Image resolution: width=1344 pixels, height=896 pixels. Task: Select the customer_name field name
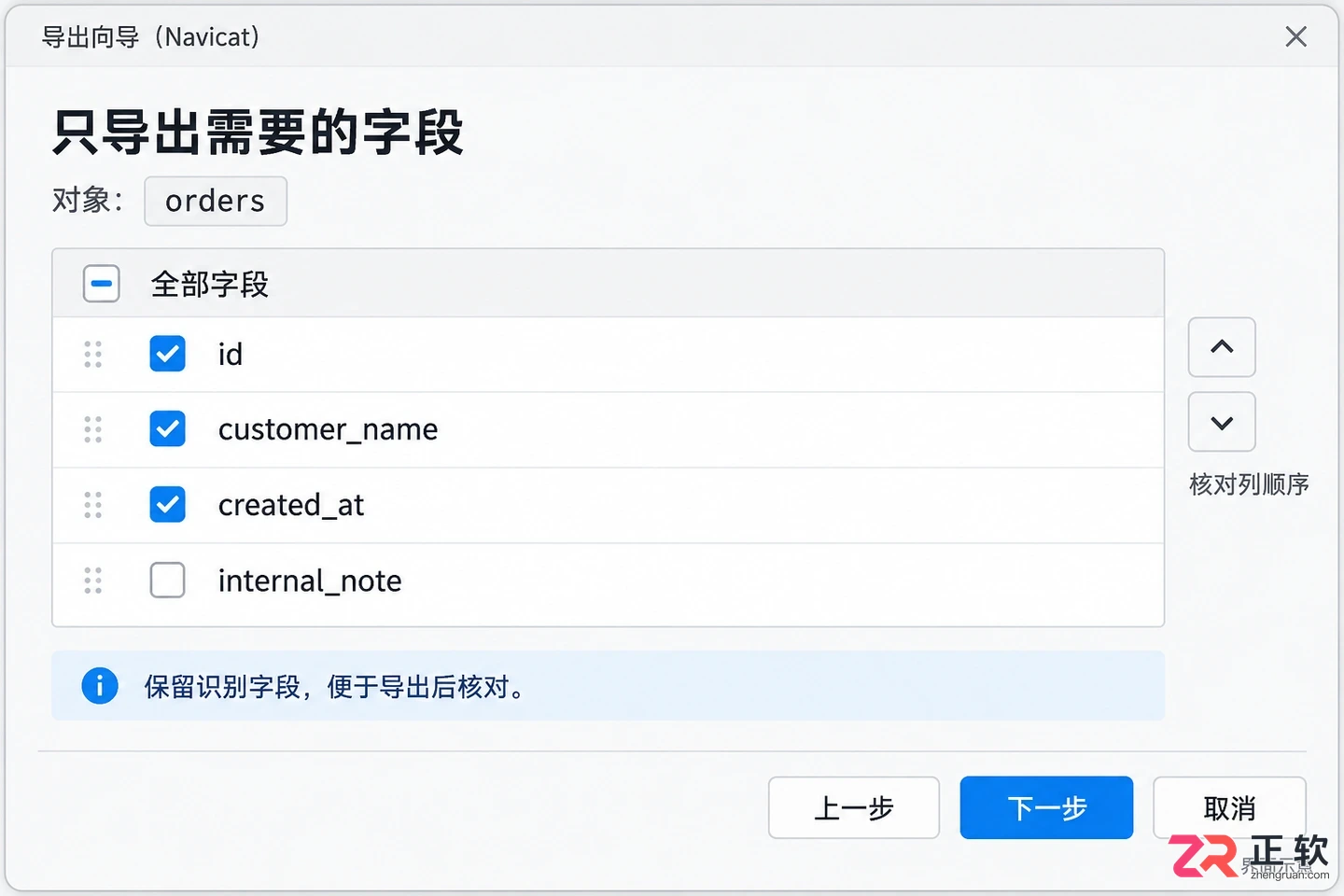coord(328,429)
